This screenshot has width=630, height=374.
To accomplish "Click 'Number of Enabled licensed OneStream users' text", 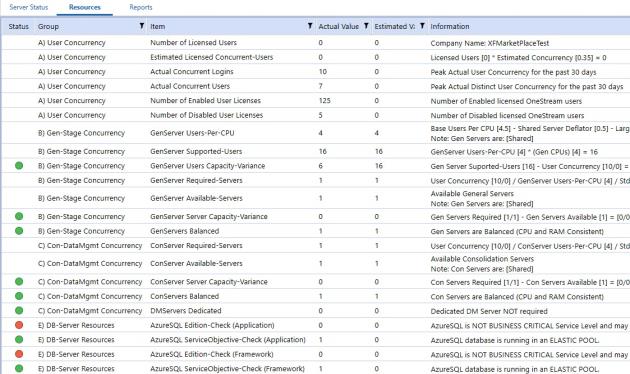I will click(506, 101).
